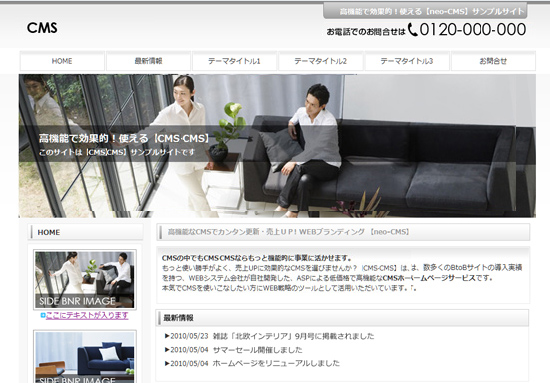Click the phone icon beside 0120-000-000

click(x=413, y=30)
